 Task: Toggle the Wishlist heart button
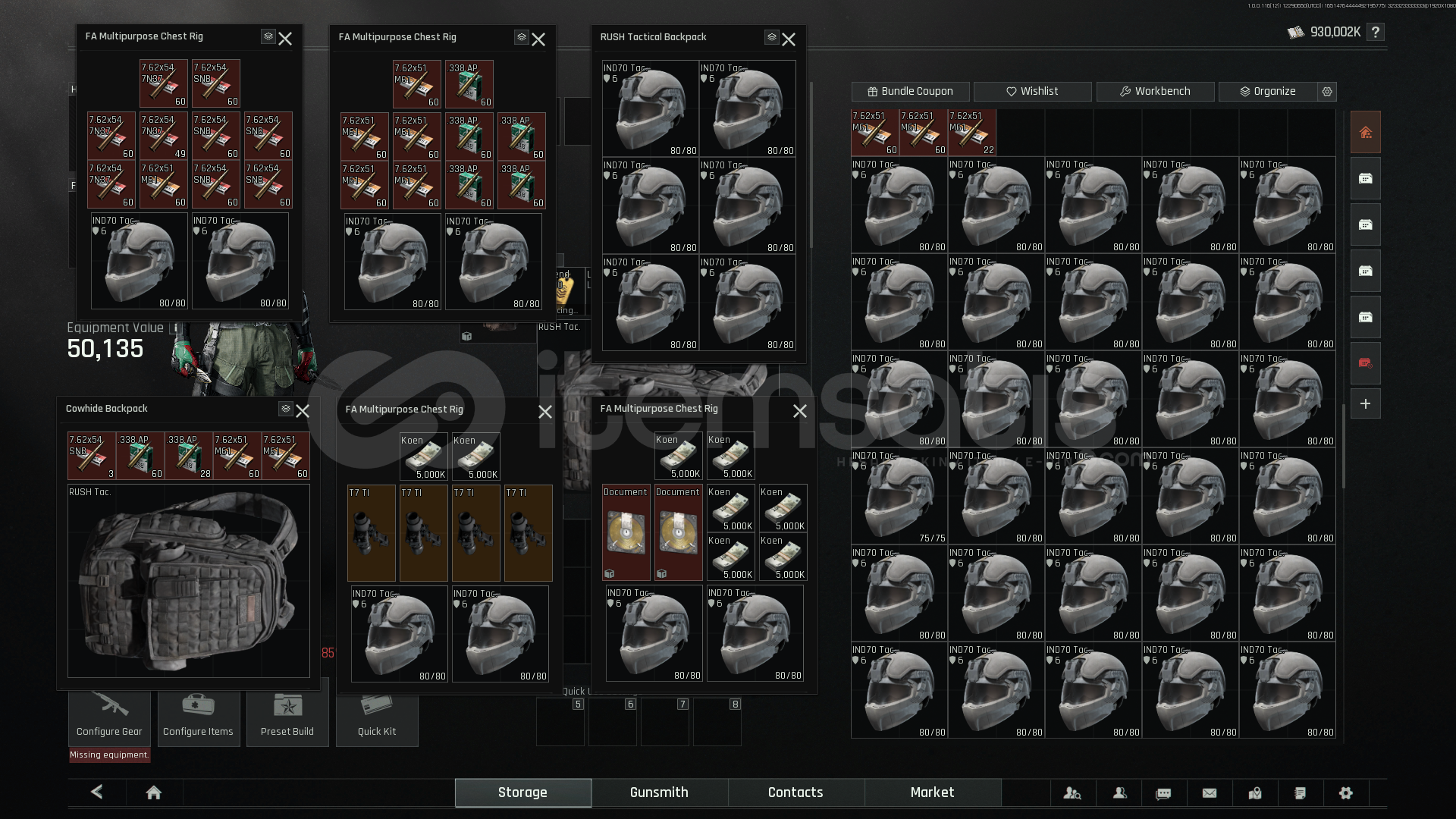(1032, 92)
